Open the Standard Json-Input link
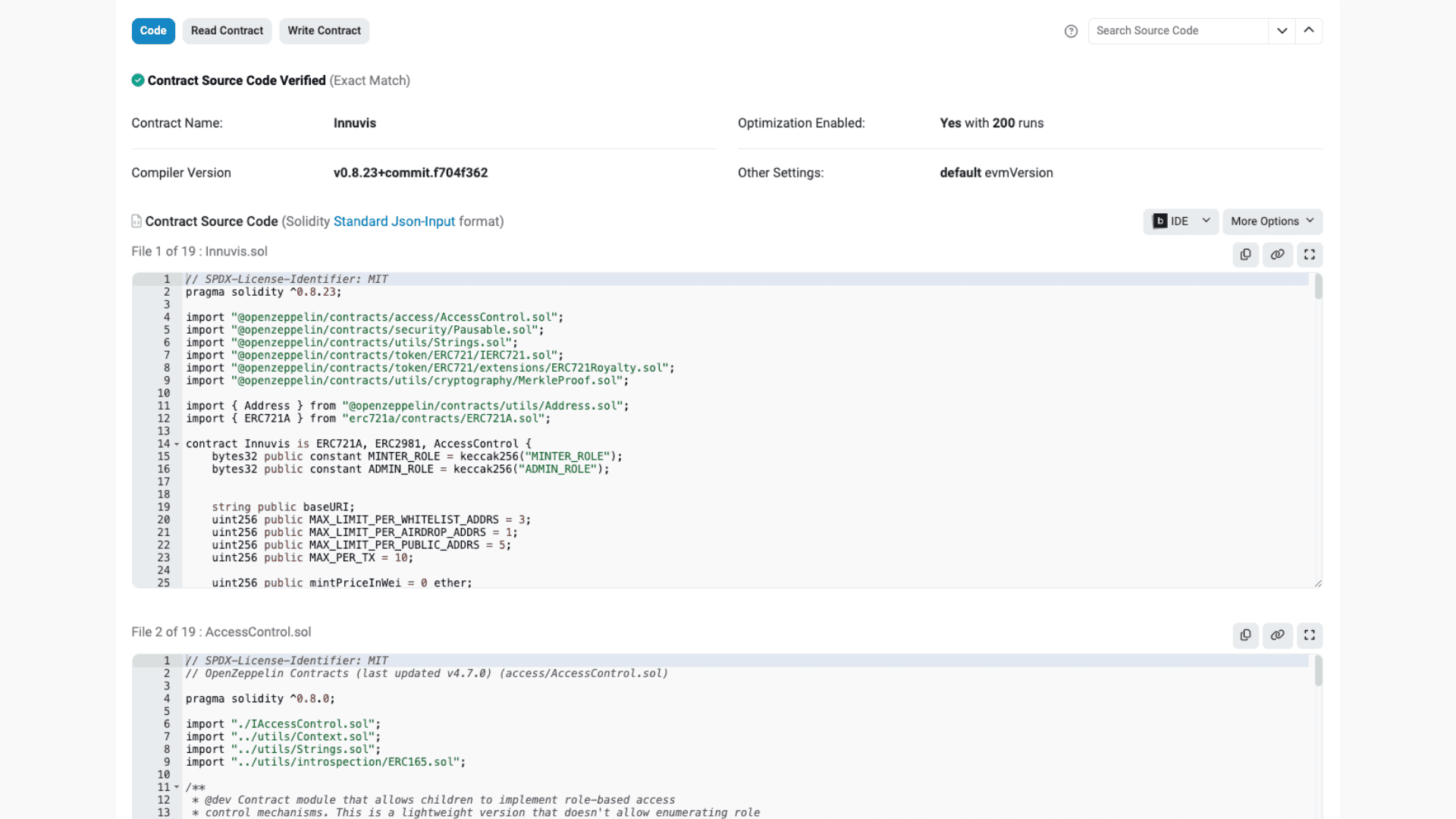Screen dimensions: 1456x819 [x=394, y=221]
